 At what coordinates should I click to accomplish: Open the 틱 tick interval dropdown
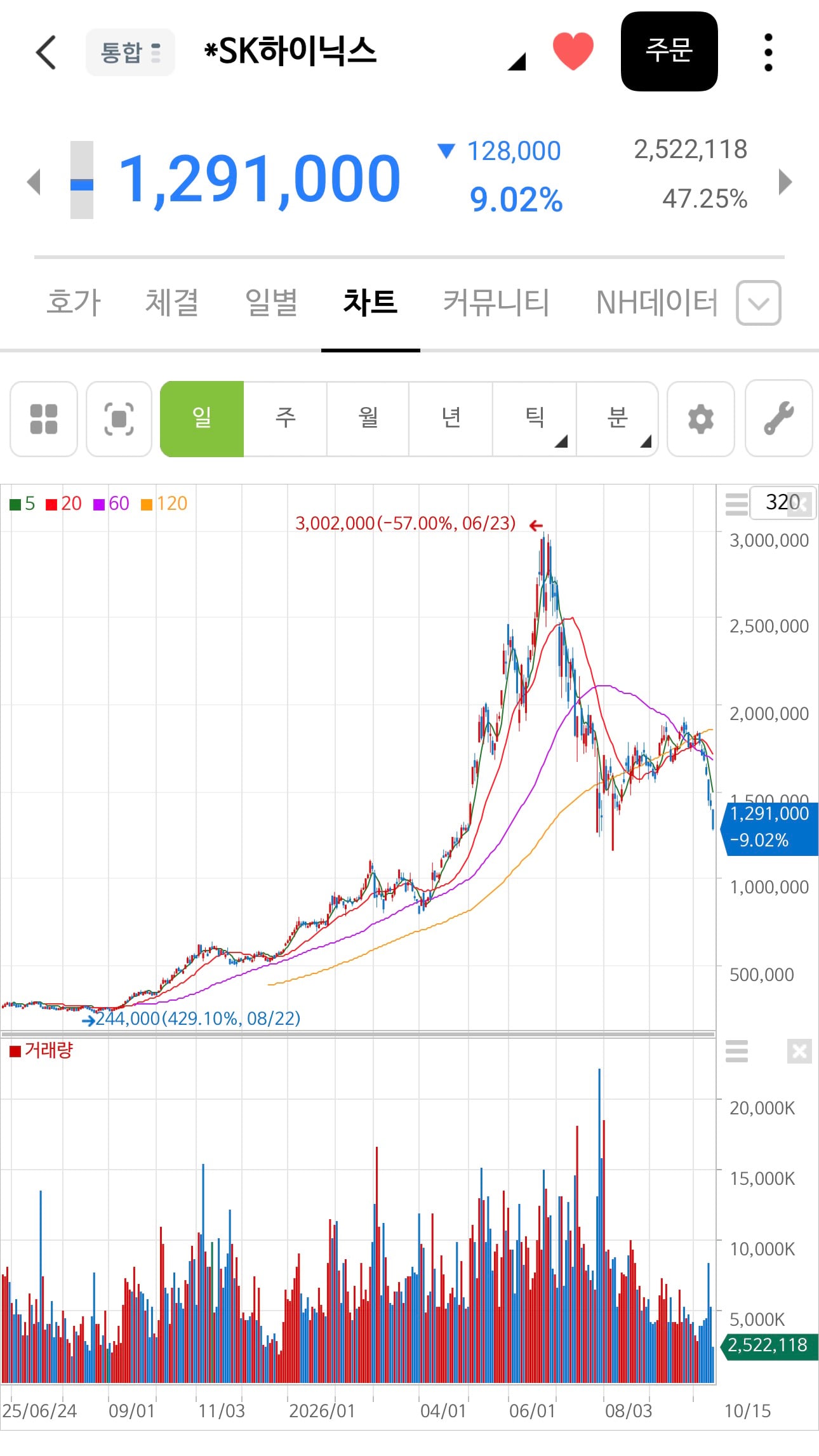(535, 419)
